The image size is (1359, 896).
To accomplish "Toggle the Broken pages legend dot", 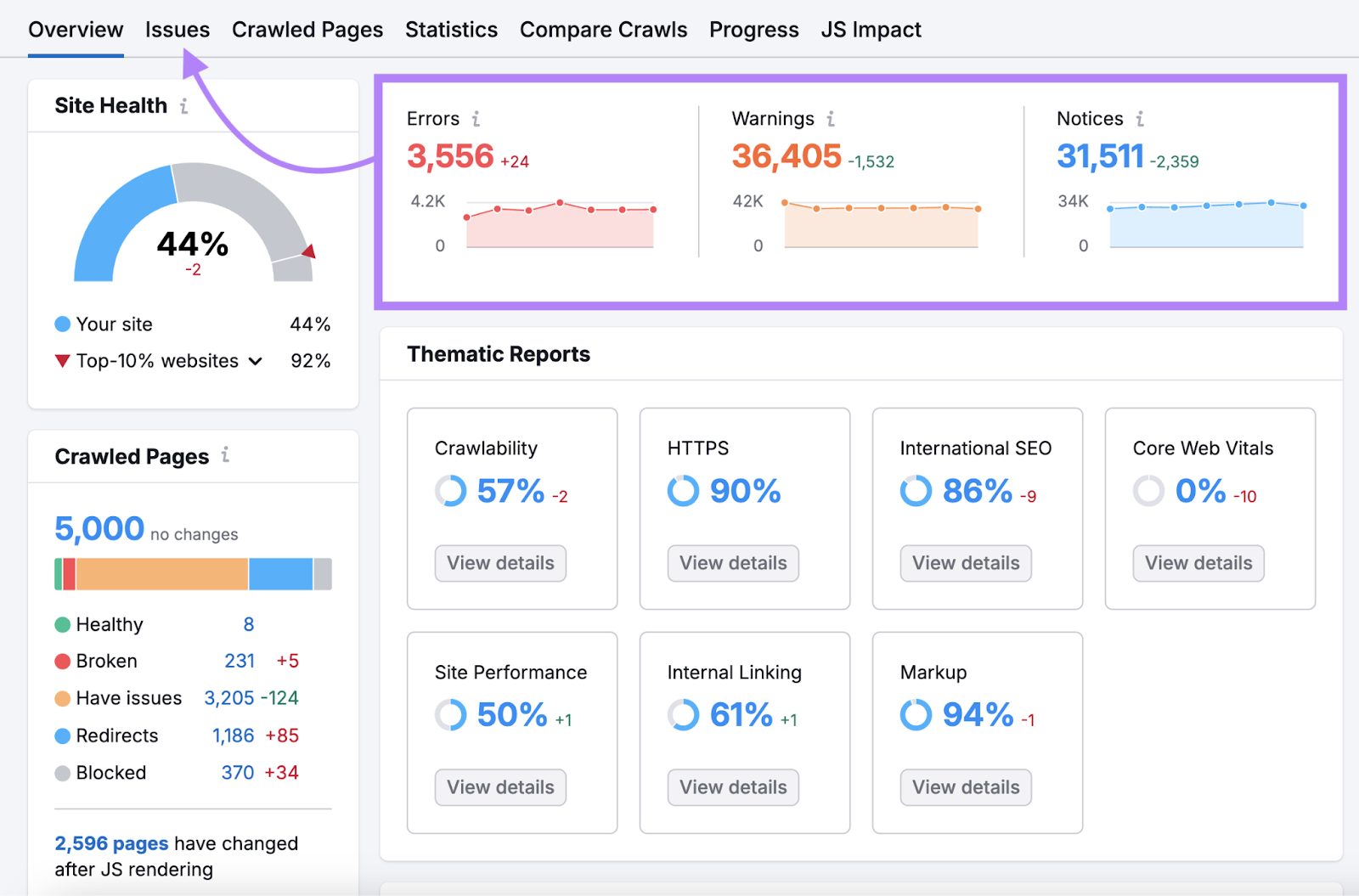I will (63, 661).
